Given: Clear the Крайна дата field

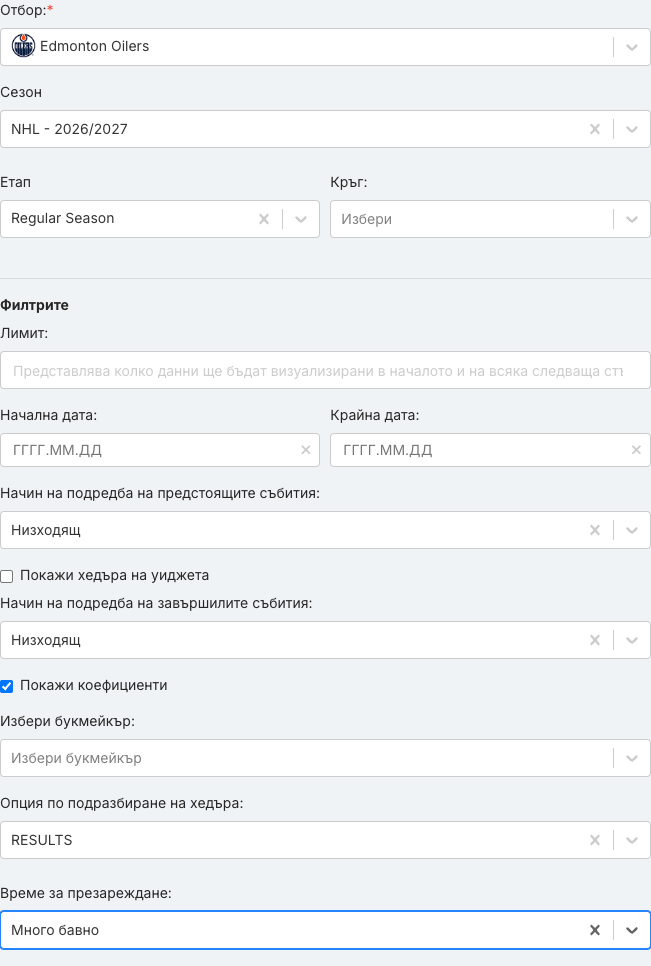Looking at the screenshot, I should 636,450.
